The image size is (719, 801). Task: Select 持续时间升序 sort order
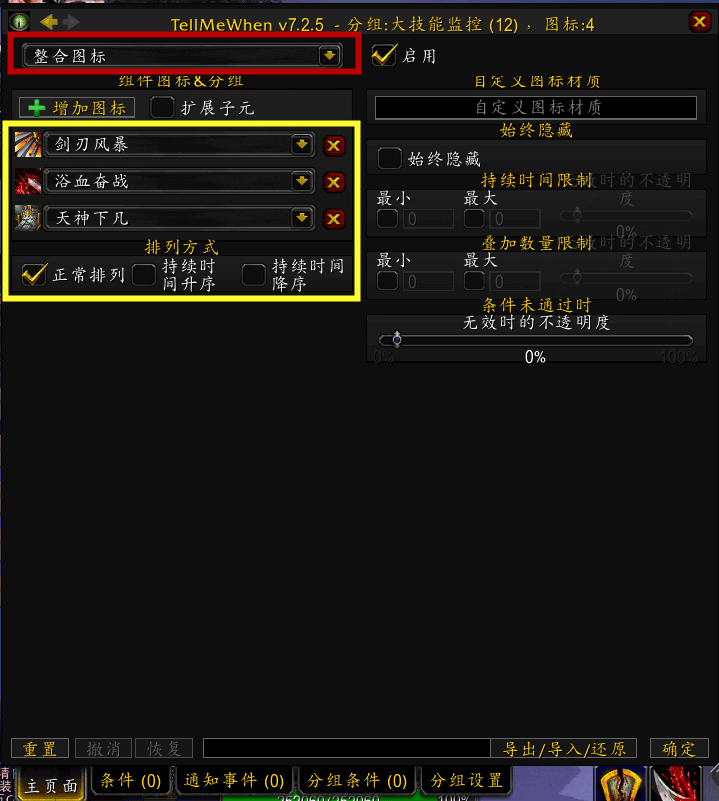(144, 275)
